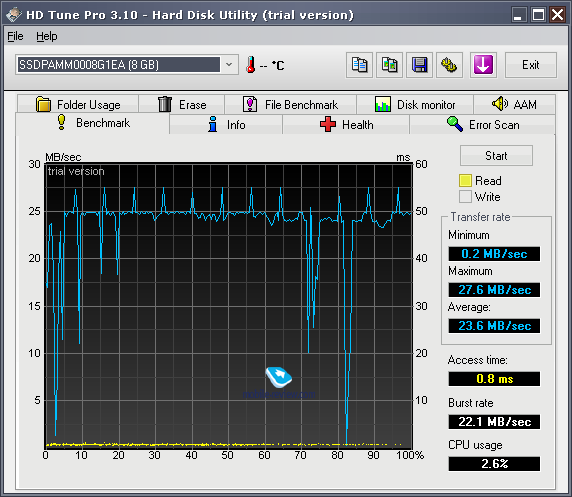
Task: Expand the drive selection dropdown arrow
Action: (229, 65)
